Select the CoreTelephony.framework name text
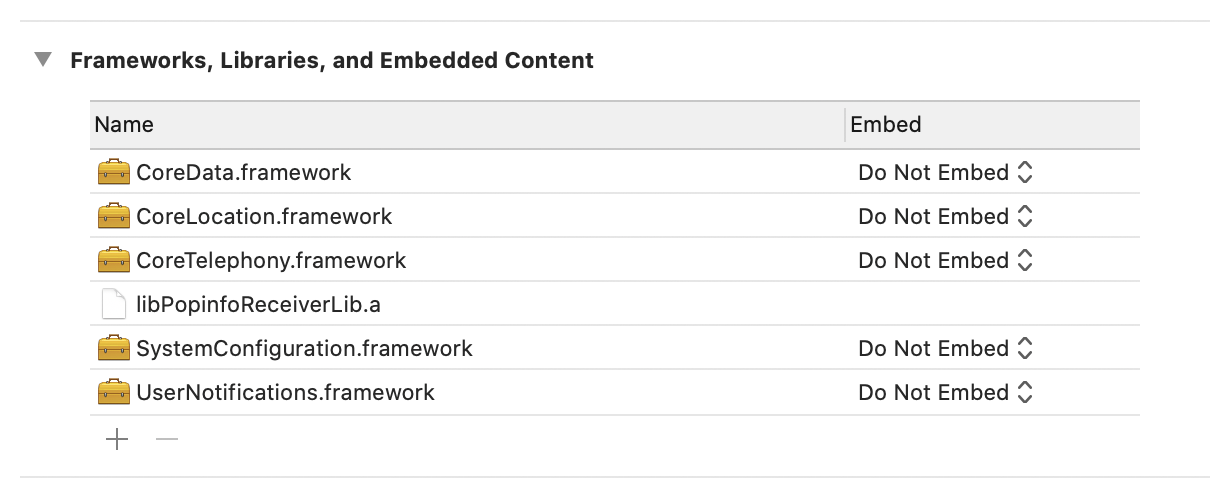Screen dimensions: 1228x500 [x=271, y=260]
